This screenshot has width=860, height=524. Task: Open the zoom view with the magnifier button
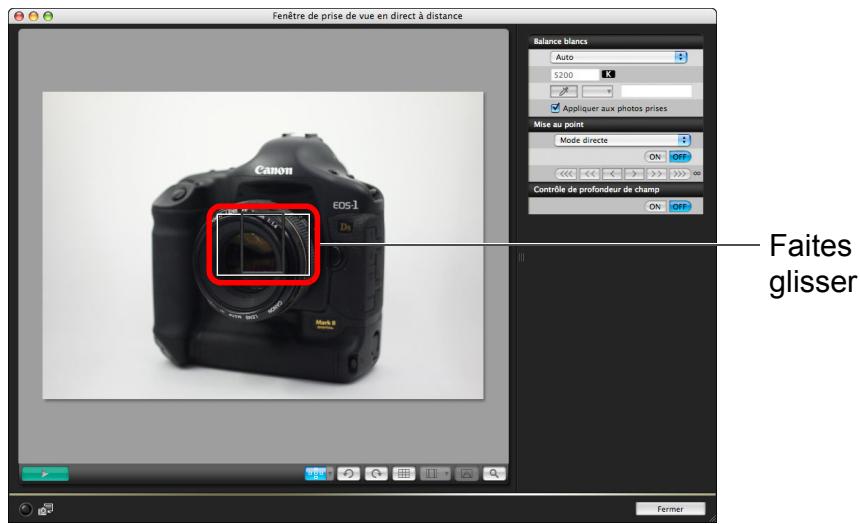click(x=494, y=474)
